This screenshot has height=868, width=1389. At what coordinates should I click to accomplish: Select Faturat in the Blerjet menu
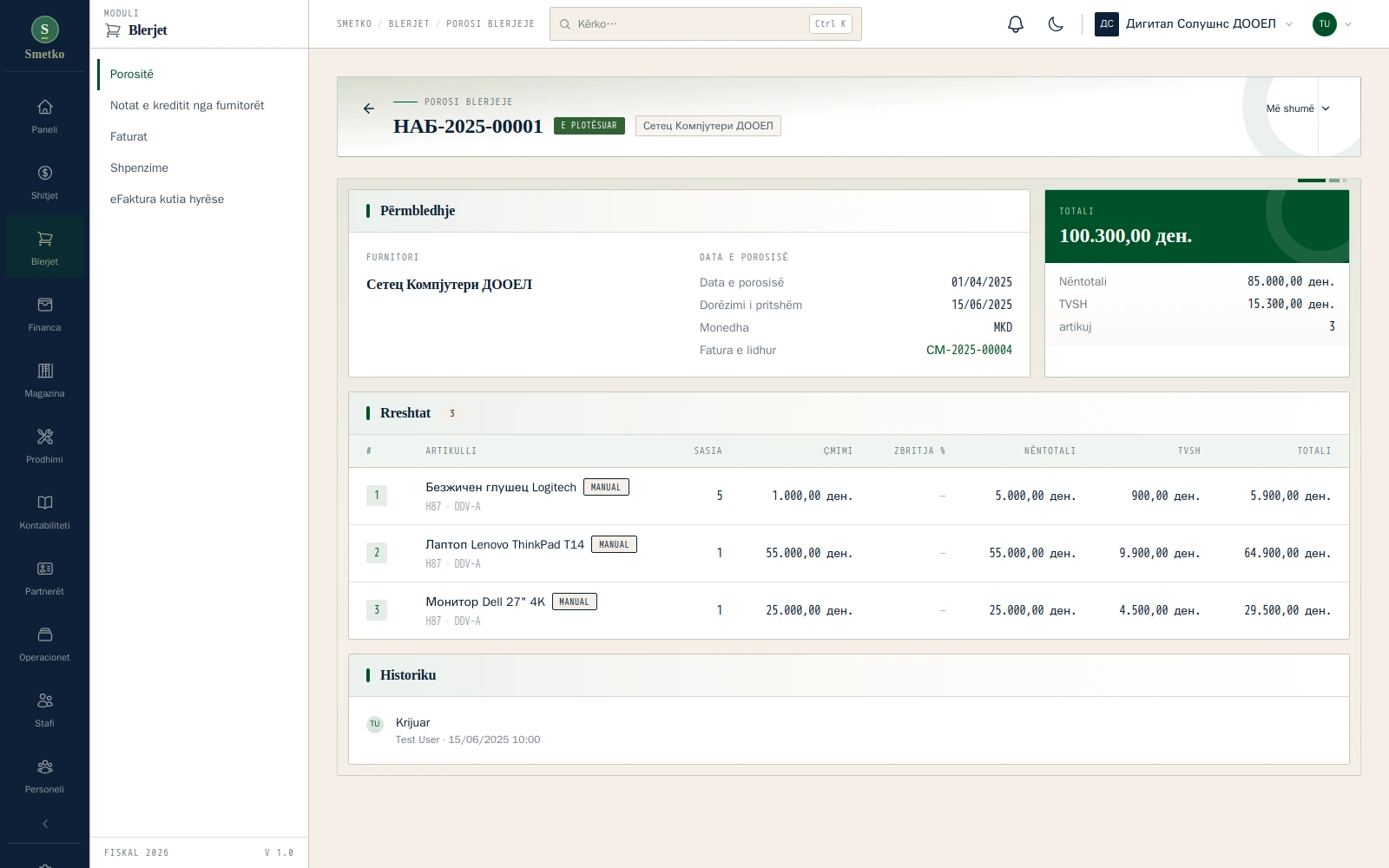(128, 136)
